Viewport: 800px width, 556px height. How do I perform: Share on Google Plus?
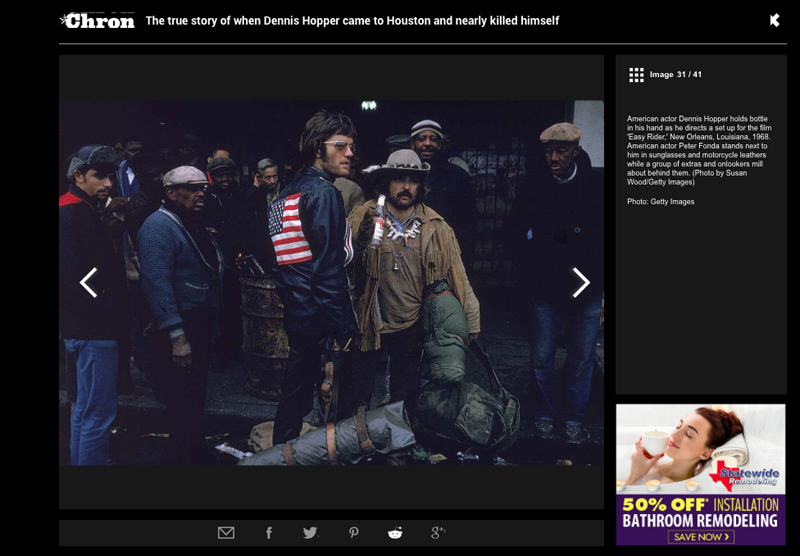point(437,533)
